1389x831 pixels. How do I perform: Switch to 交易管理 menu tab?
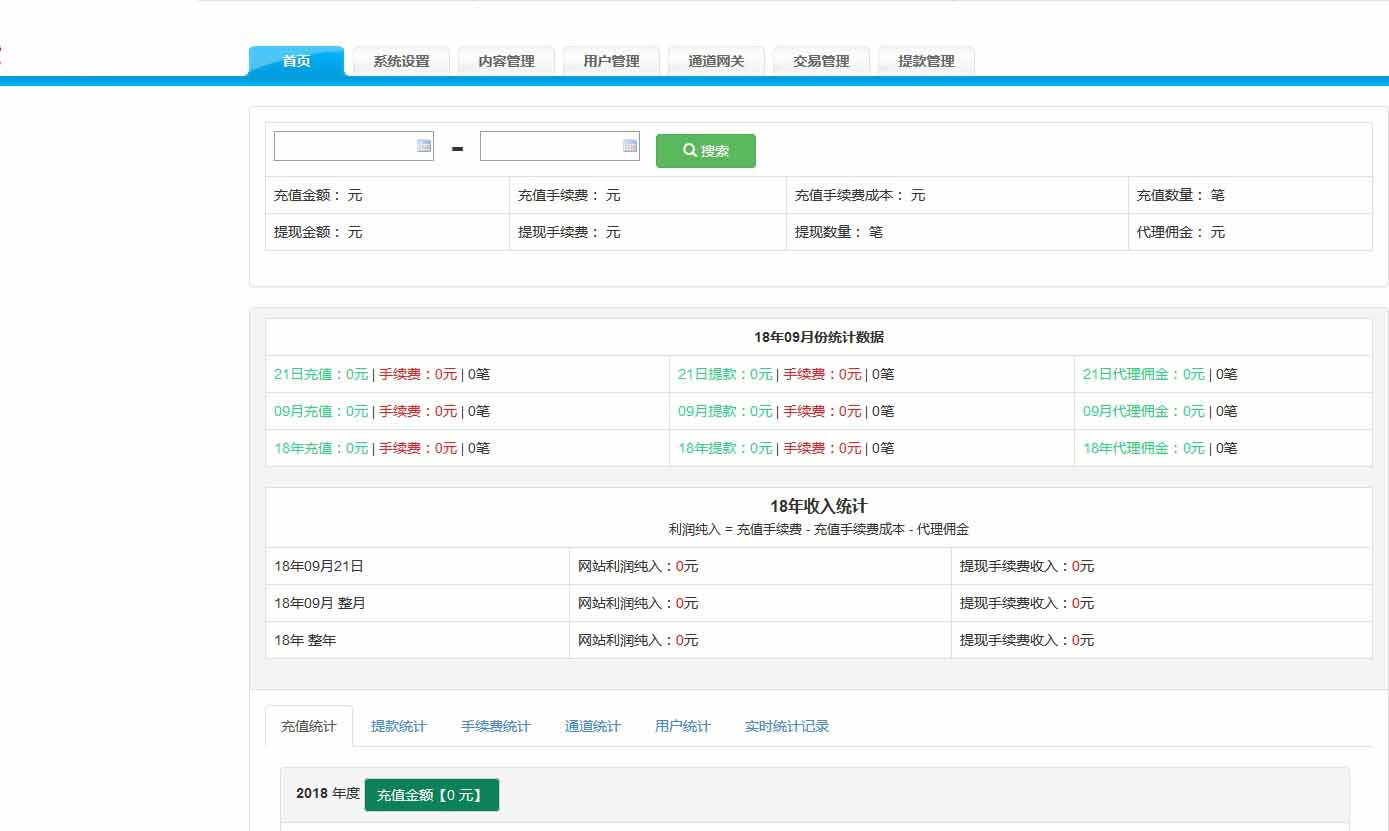click(x=821, y=61)
